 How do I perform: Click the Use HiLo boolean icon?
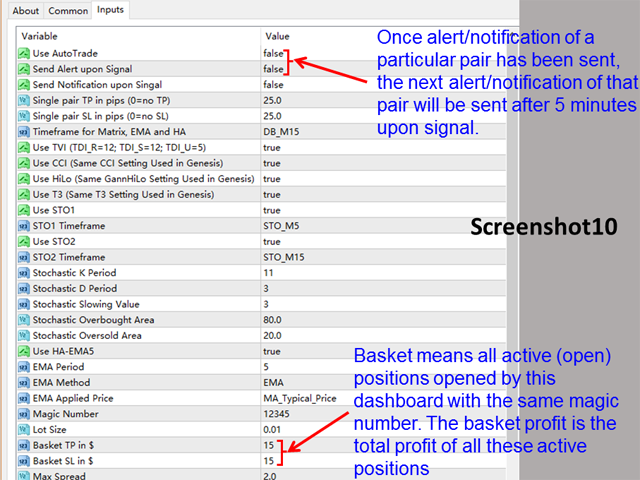click(x=24, y=179)
